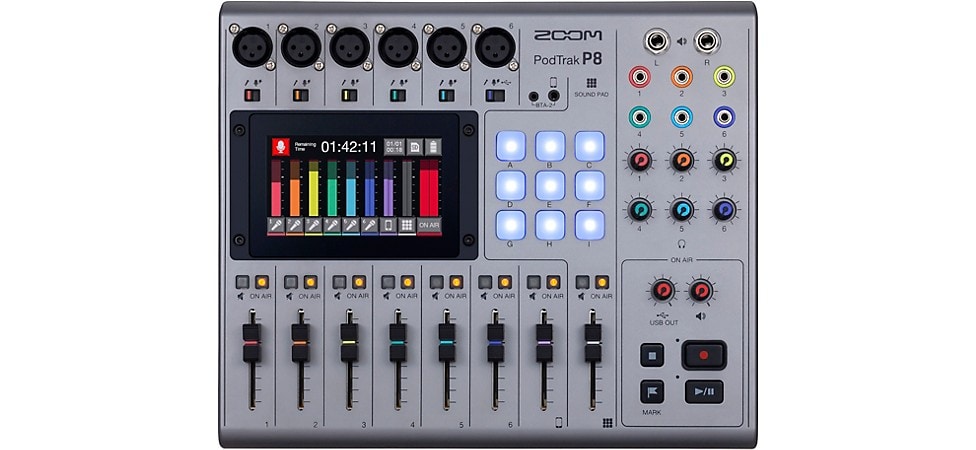The height and width of the screenshot is (450, 976).
Task: Select the speaker output level knob
Action: tap(701, 291)
